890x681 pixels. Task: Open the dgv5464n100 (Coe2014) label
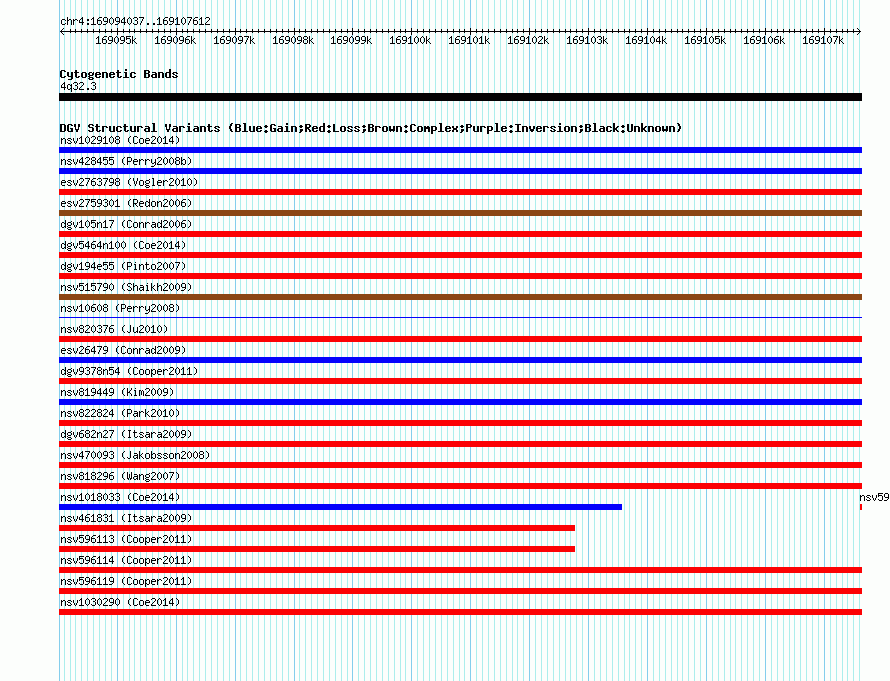tap(123, 245)
